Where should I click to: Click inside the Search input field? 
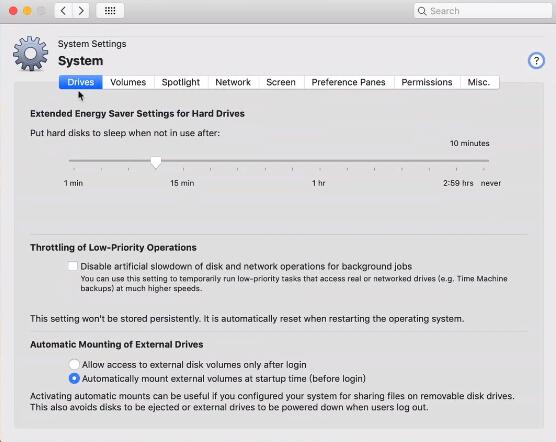point(483,11)
